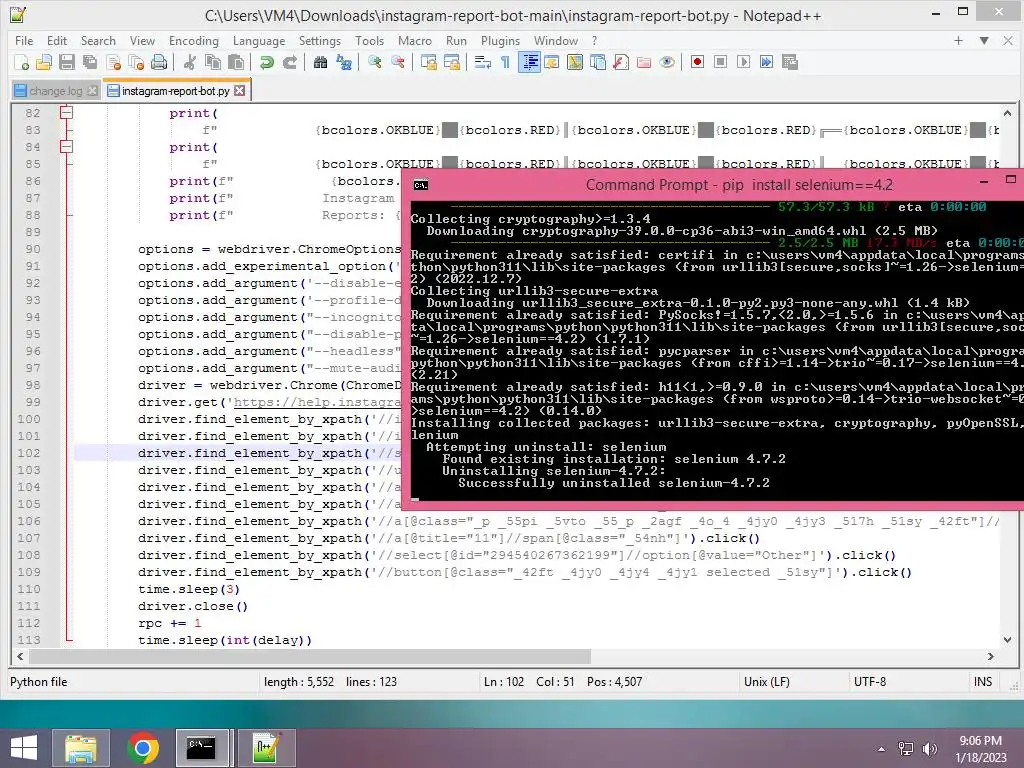Click the volume speaker tray icon
1024x768 pixels.
coord(930,749)
